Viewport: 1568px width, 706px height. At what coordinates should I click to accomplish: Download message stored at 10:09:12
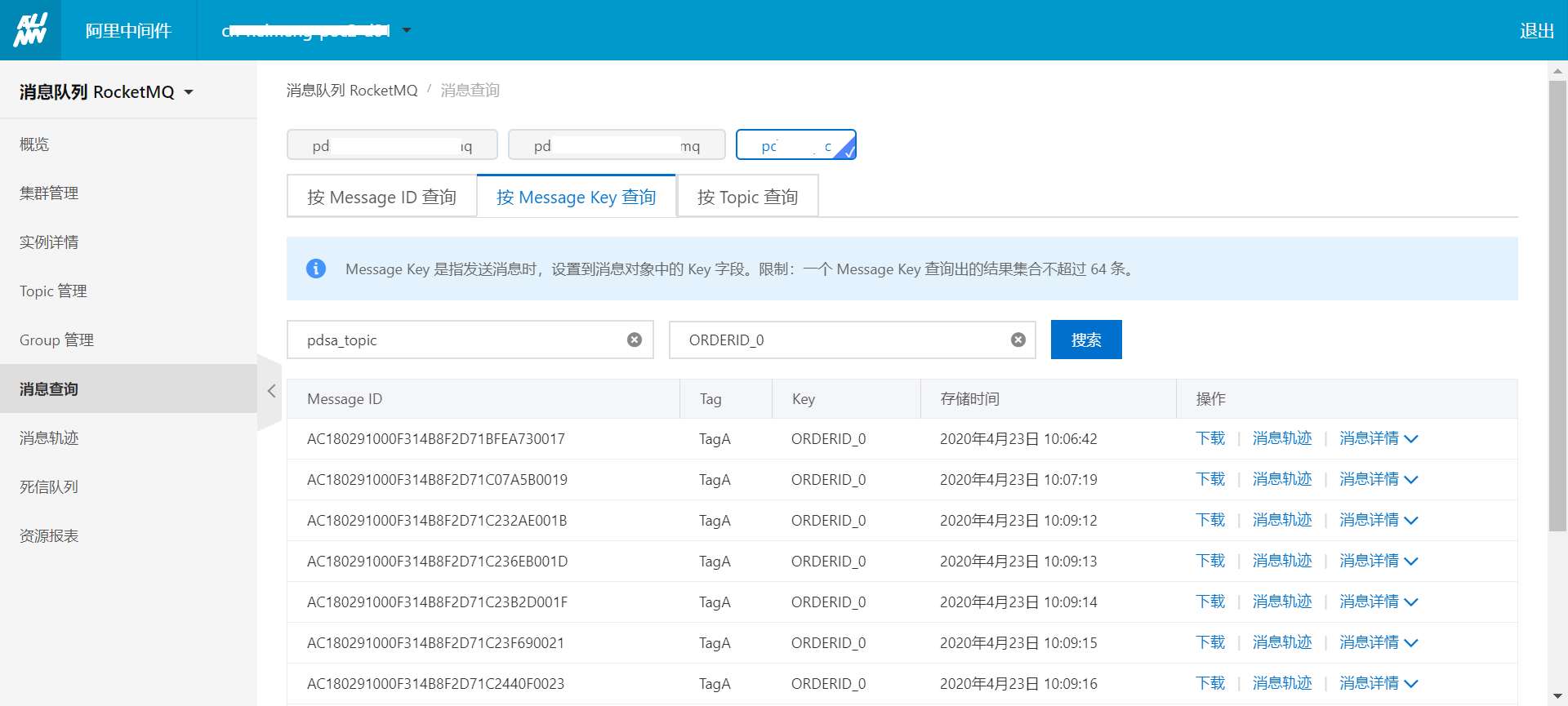coord(1210,520)
